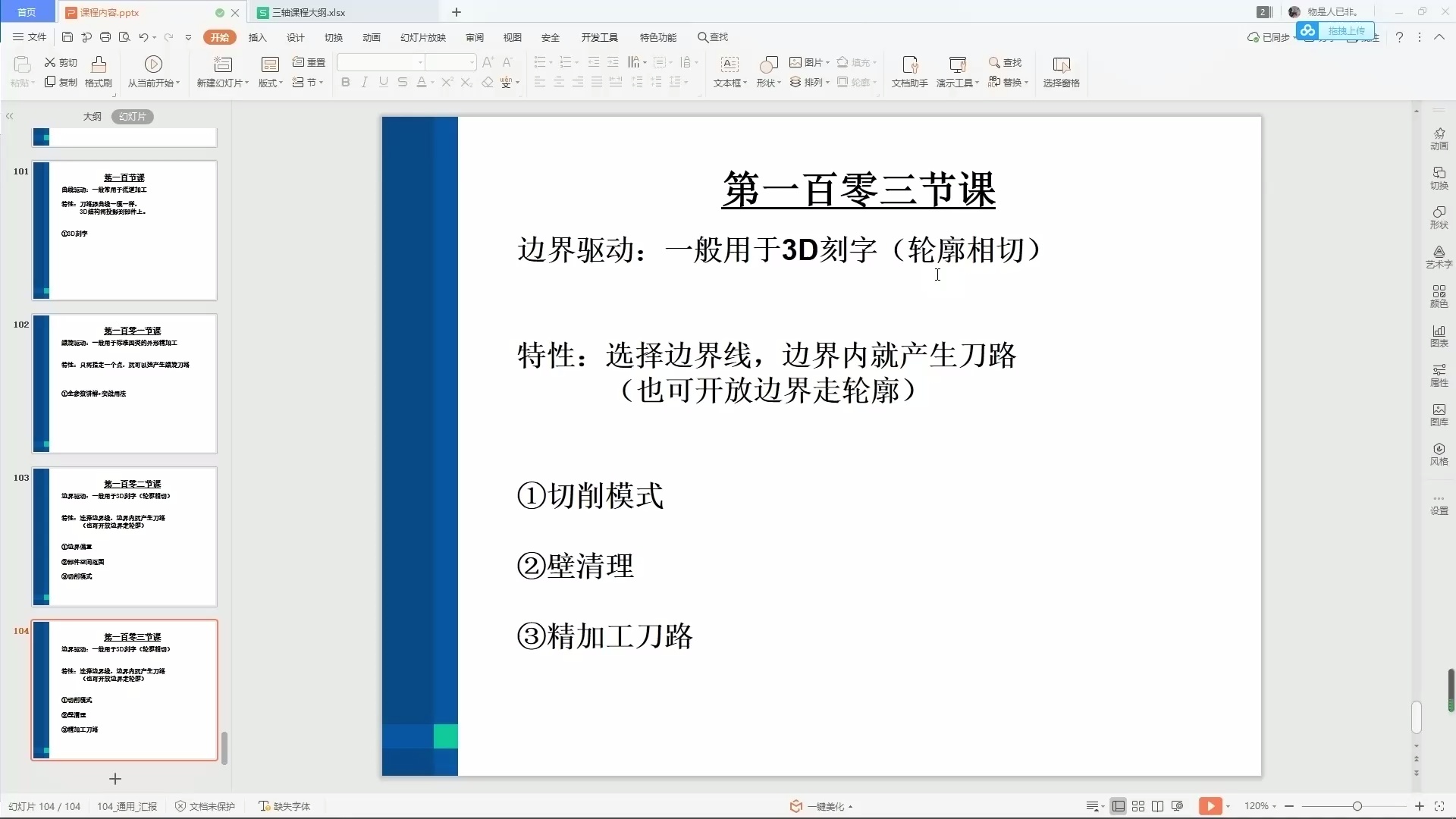Click the new slide add button below thumbnails
The width and height of the screenshot is (1456, 819).
(115, 779)
